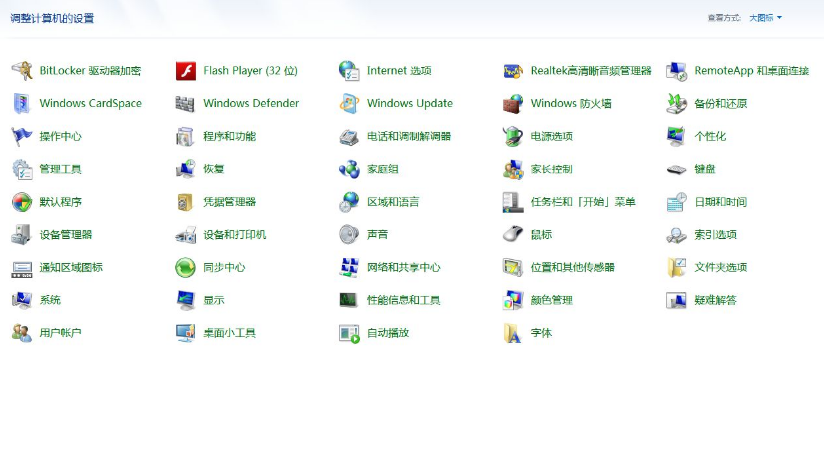This screenshot has width=824, height=450.
Task: Click the Flash Player (32 位) icon
Action: point(186,70)
